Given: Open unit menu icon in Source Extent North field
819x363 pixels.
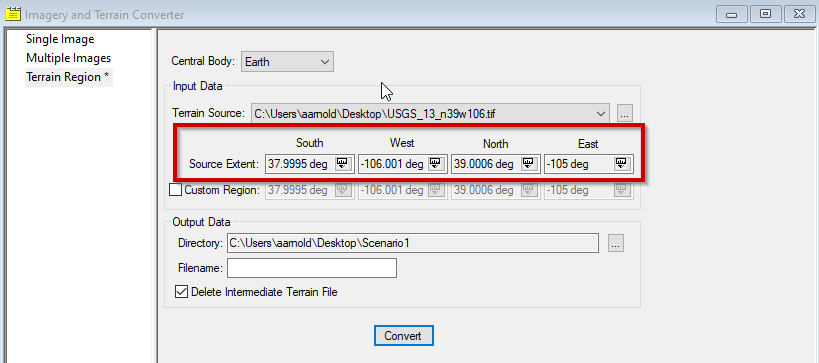Looking at the screenshot, I should pyautogui.click(x=528, y=164).
